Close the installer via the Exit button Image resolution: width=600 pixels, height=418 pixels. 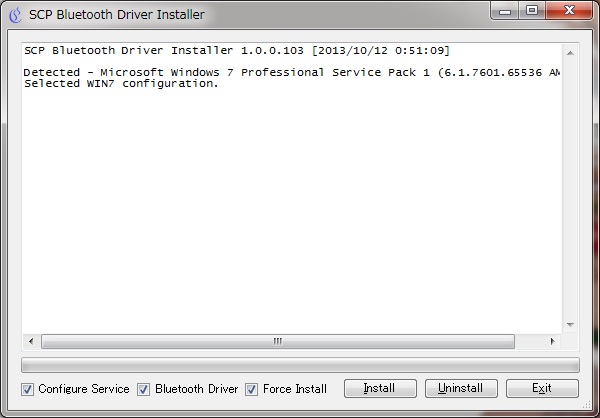coord(542,389)
